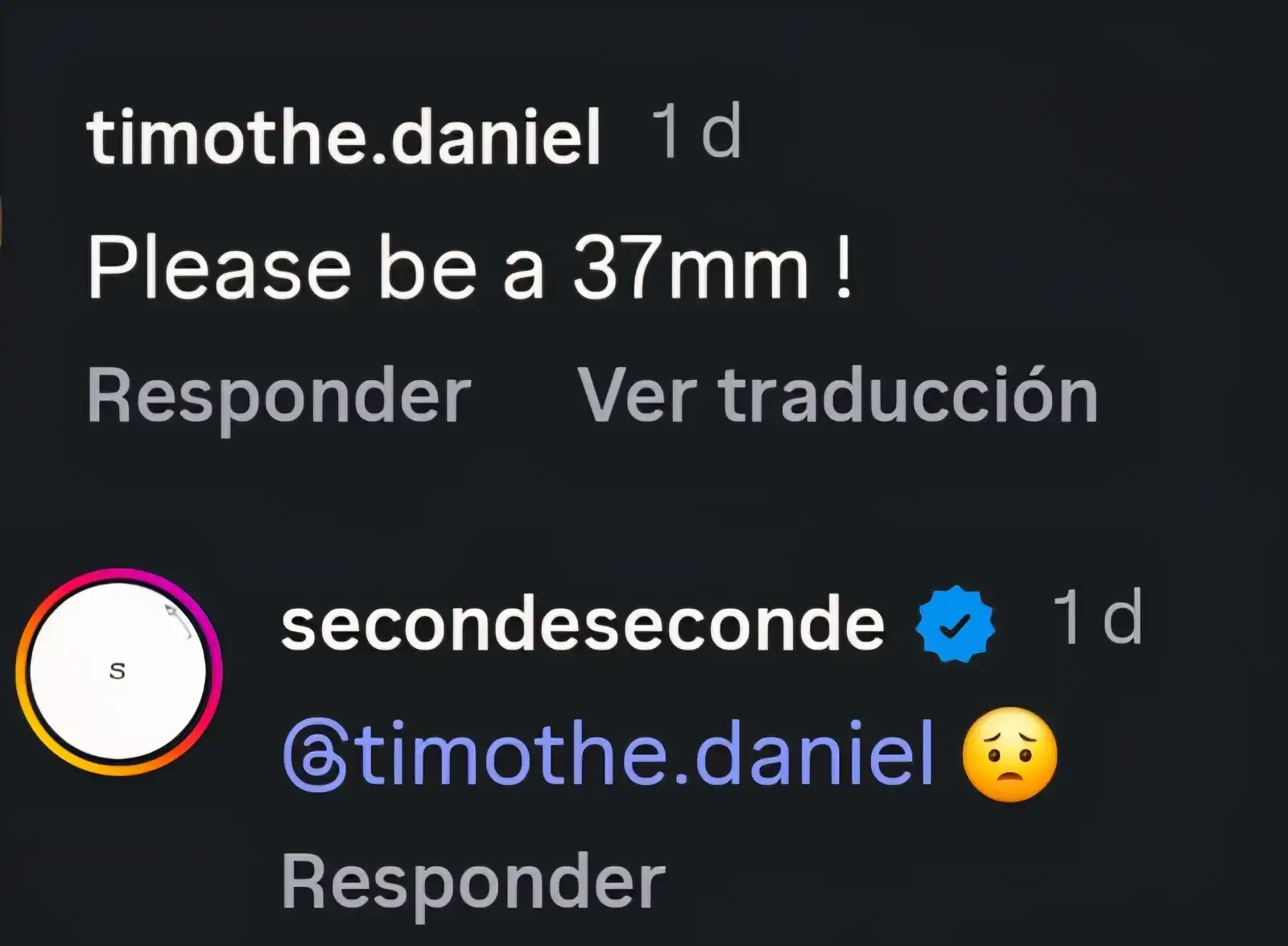Click the 1 d timestamp next to timothe.daniel
The image size is (1288, 946).
(696, 132)
